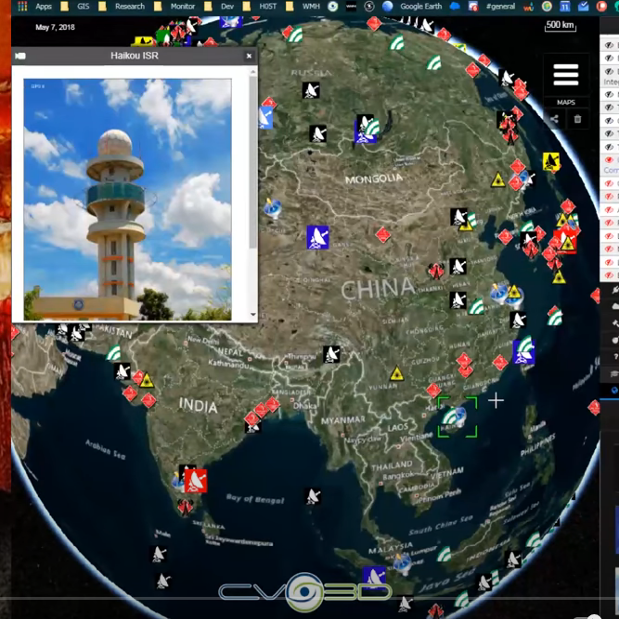Click the May 7, 2018 date label
This screenshot has height=619, width=619.
(55, 27)
